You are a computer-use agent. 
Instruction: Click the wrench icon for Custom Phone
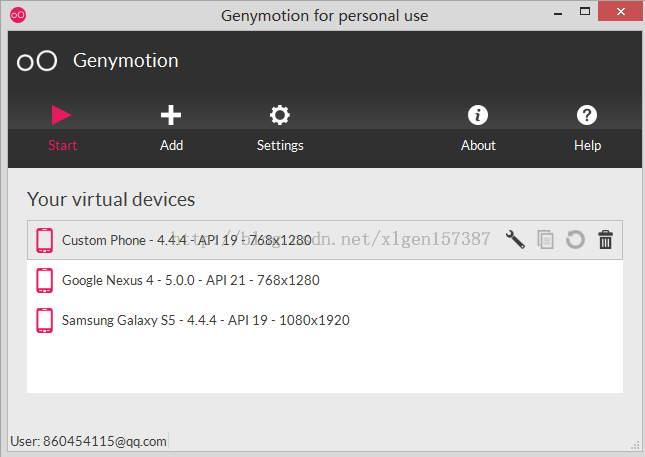[515, 240]
